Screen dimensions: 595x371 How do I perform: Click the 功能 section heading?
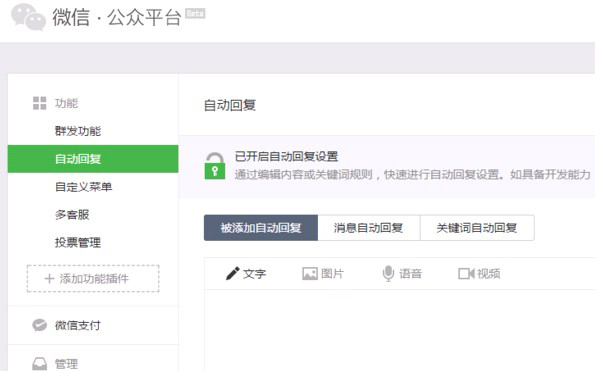tap(66, 103)
